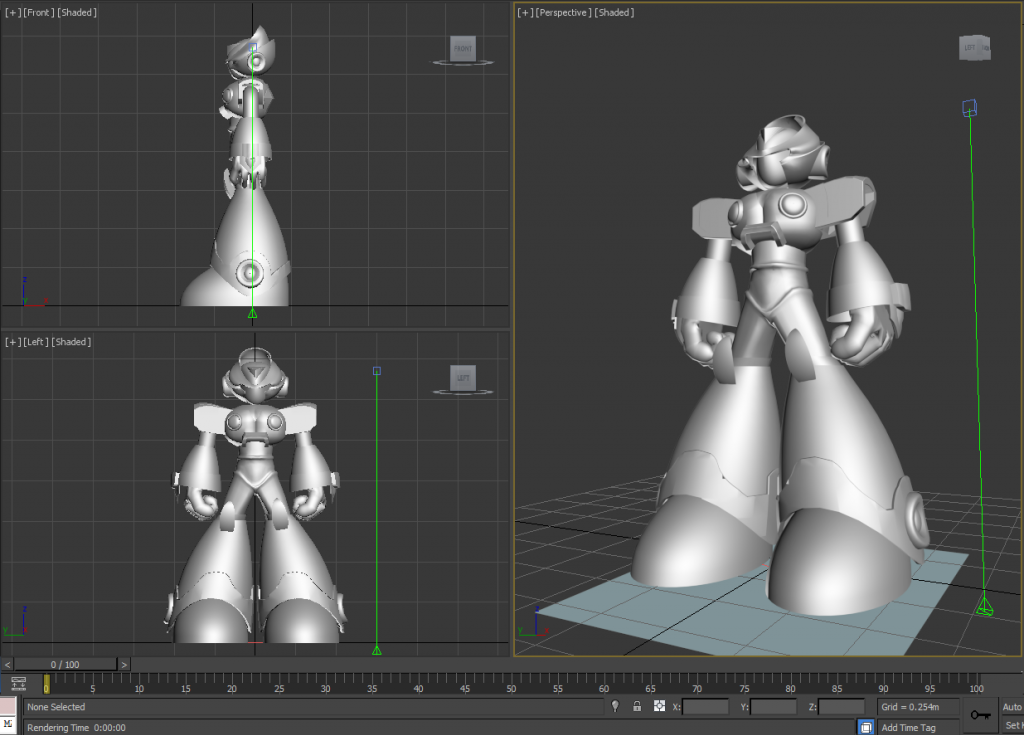Select the green camera at Left viewport bottom
Viewport: 1024px width, 735px height.
377,650
